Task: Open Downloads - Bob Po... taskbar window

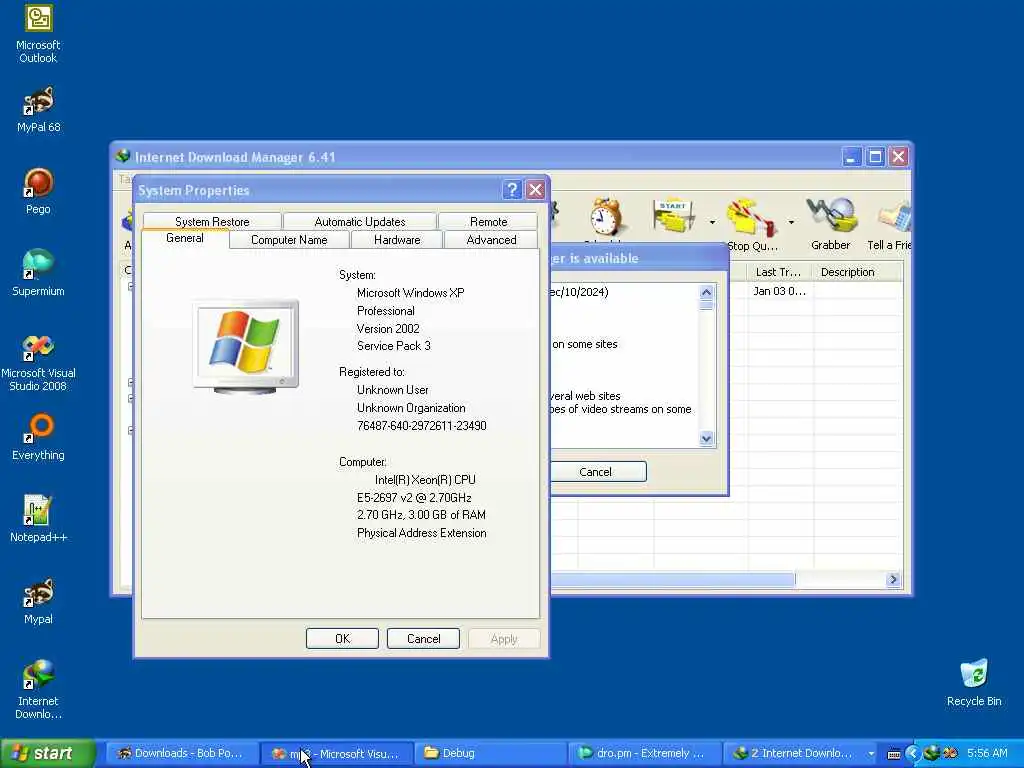Action: pos(181,753)
